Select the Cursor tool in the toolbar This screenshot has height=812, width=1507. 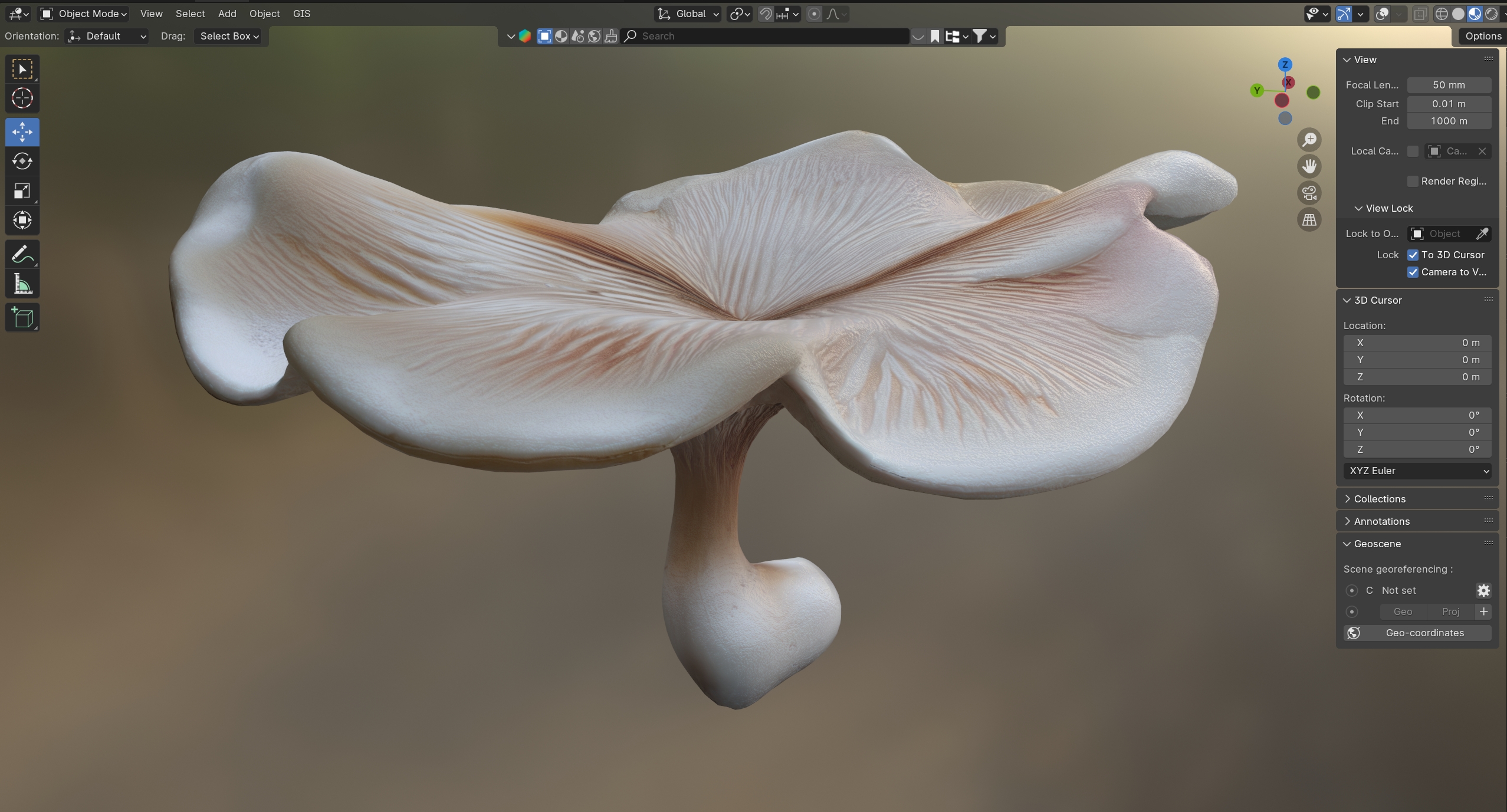(22, 98)
